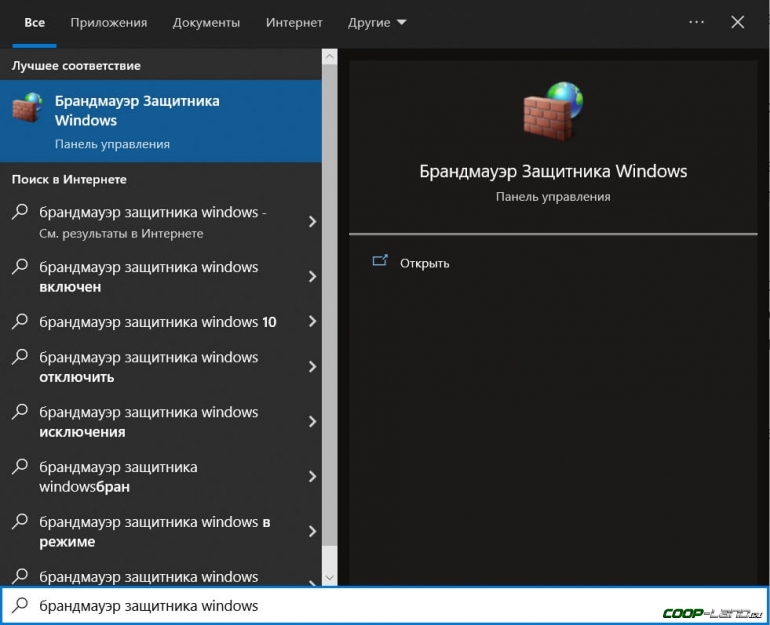
Task: Click the firewall icon in best match result
Action: tap(27, 108)
